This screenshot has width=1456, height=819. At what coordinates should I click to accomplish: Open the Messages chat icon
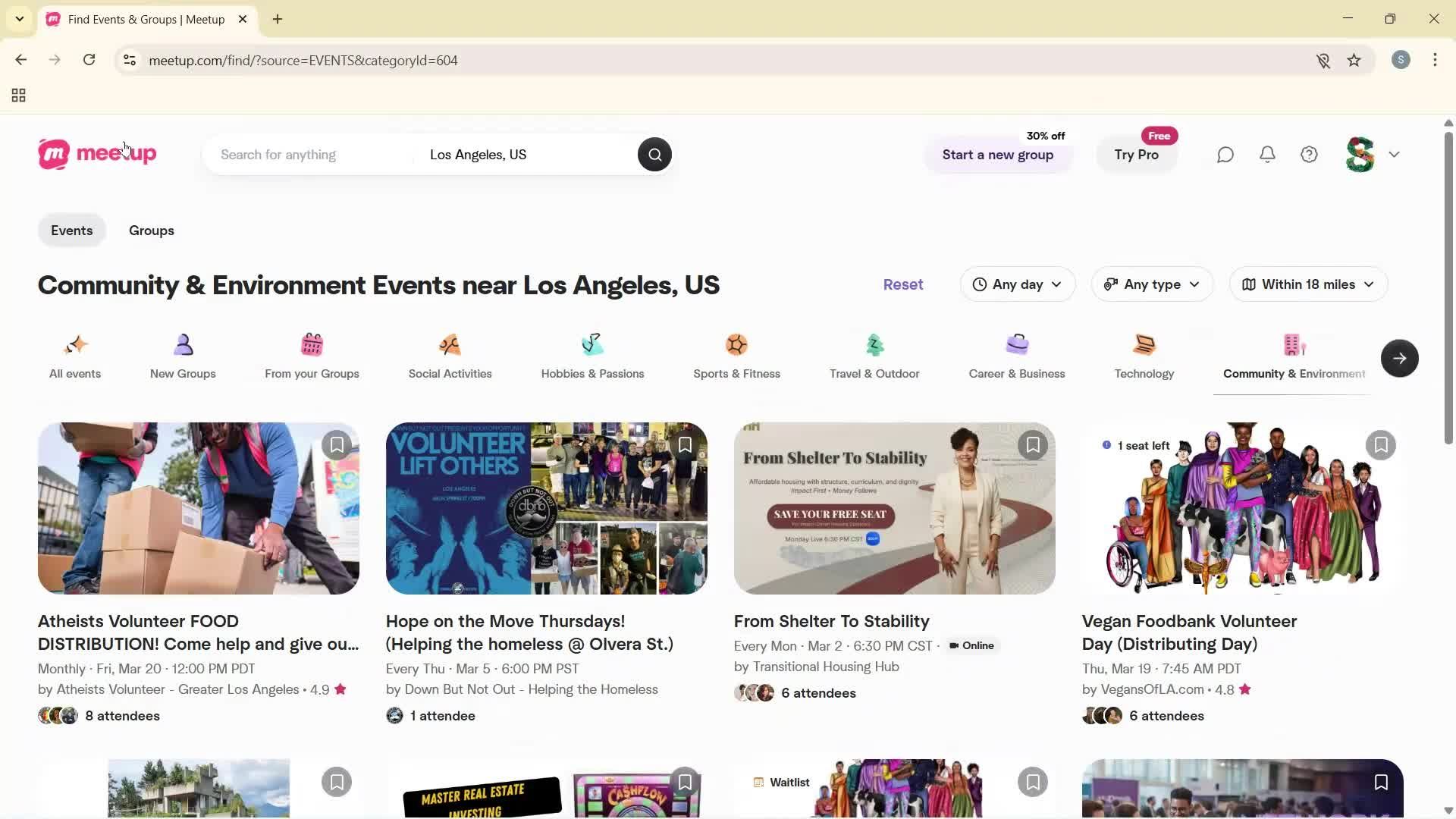pos(1225,154)
